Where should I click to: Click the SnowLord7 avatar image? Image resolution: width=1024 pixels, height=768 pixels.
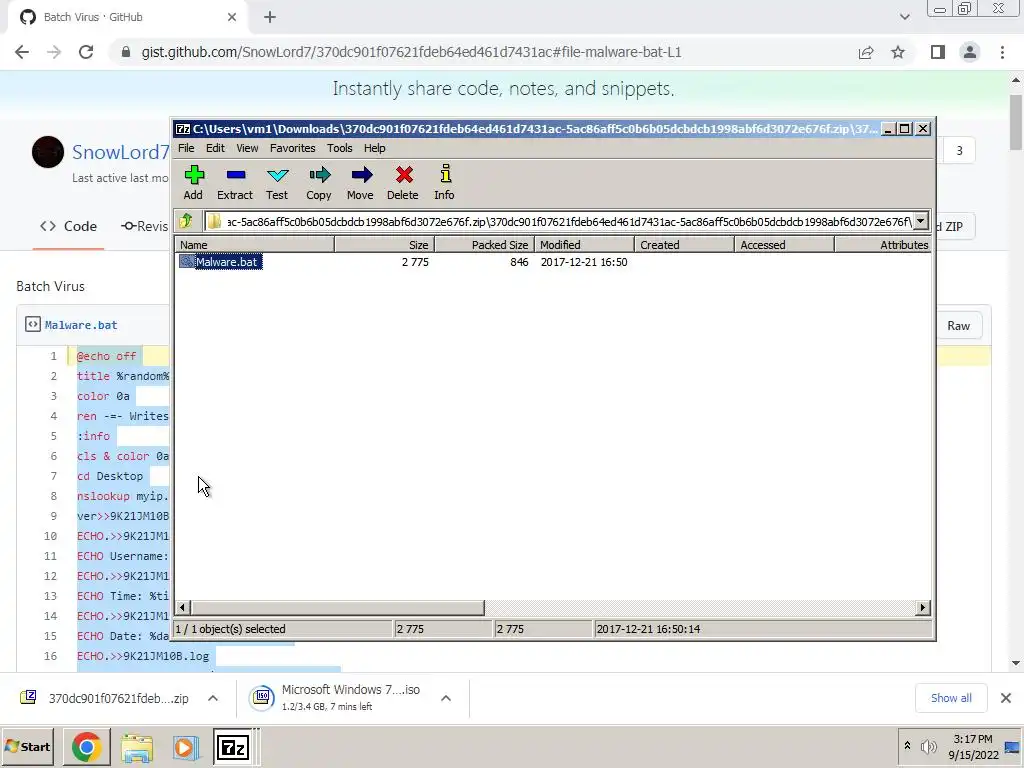[x=48, y=152]
